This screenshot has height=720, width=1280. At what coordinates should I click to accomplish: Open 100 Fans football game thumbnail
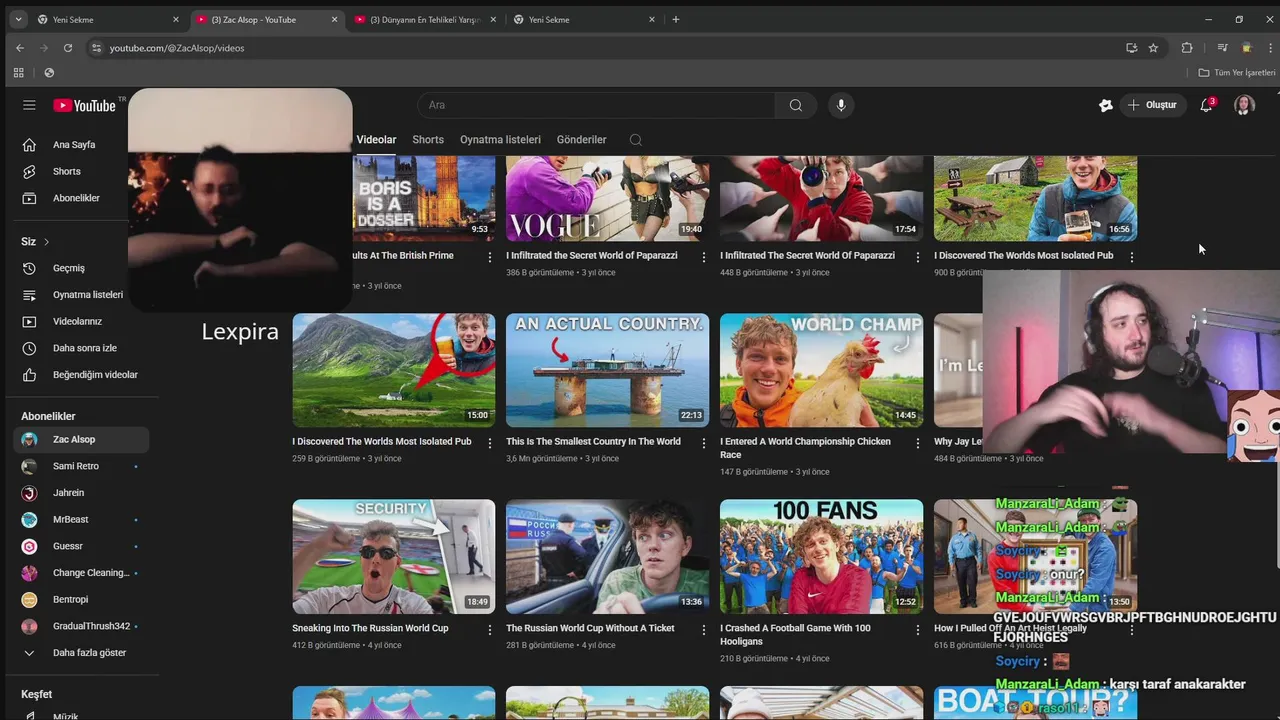click(x=821, y=556)
